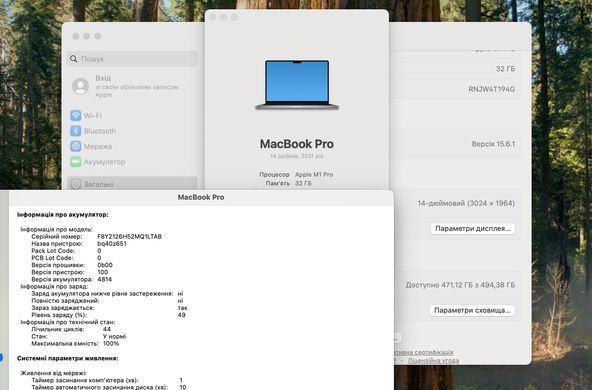Click Версія прошивки value 0b00
The height and width of the screenshot is (390, 592).
[105, 265]
